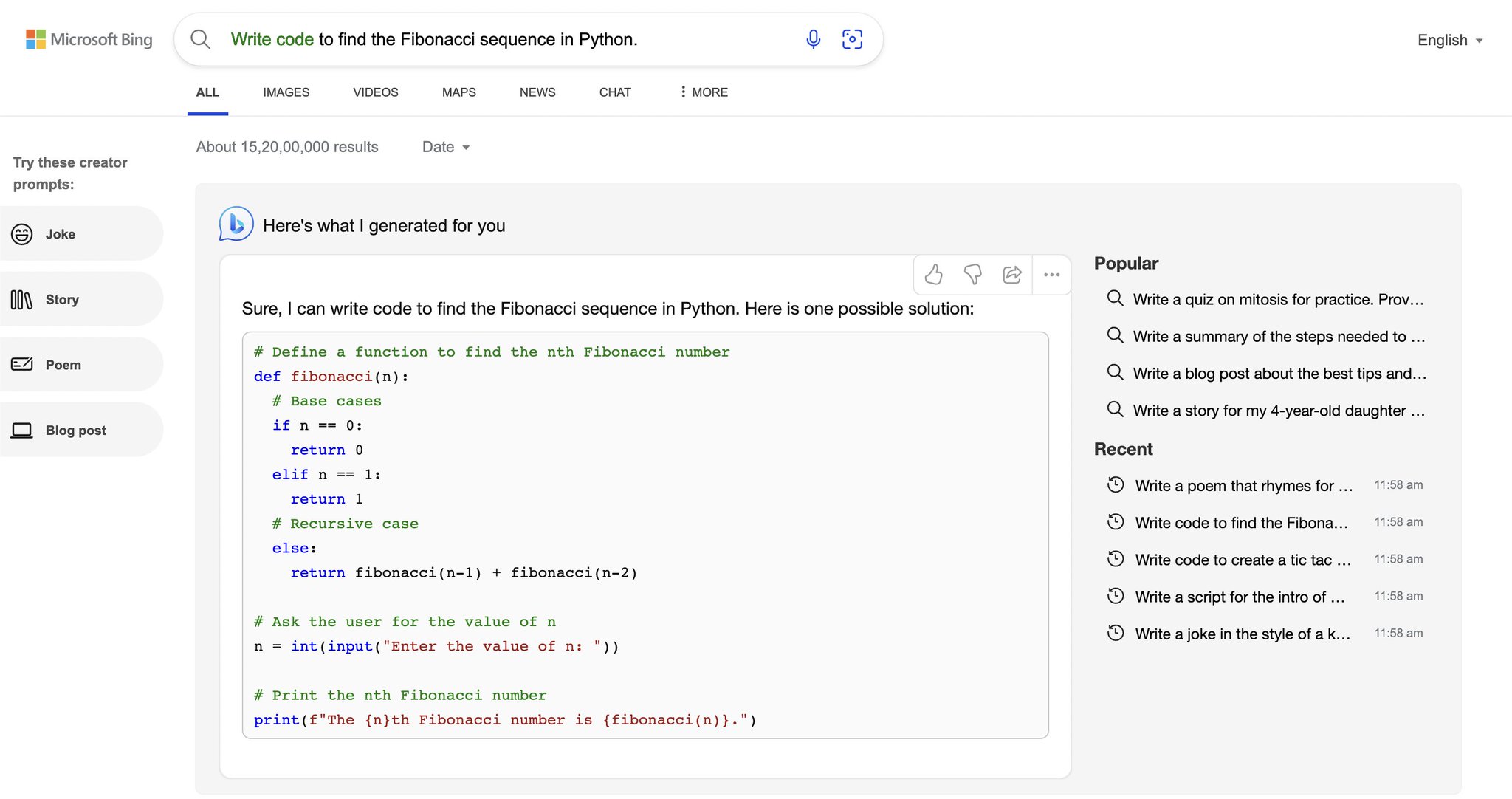Screen dimensions: 1512x799
Task: Click the 'return fibonacci(n-1) + fibonacci(n-2)' line
Action: 464,572
